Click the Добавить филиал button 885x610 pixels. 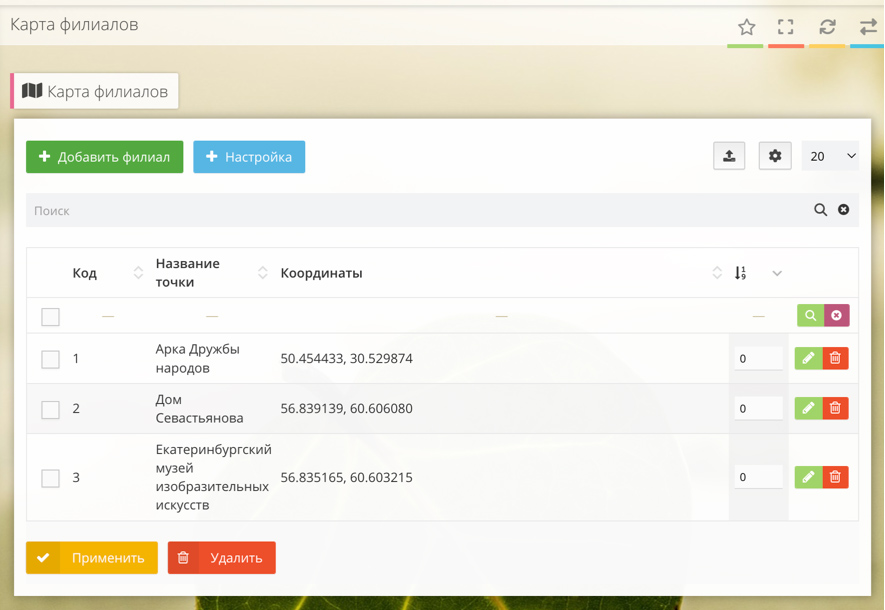tap(105, 157)
